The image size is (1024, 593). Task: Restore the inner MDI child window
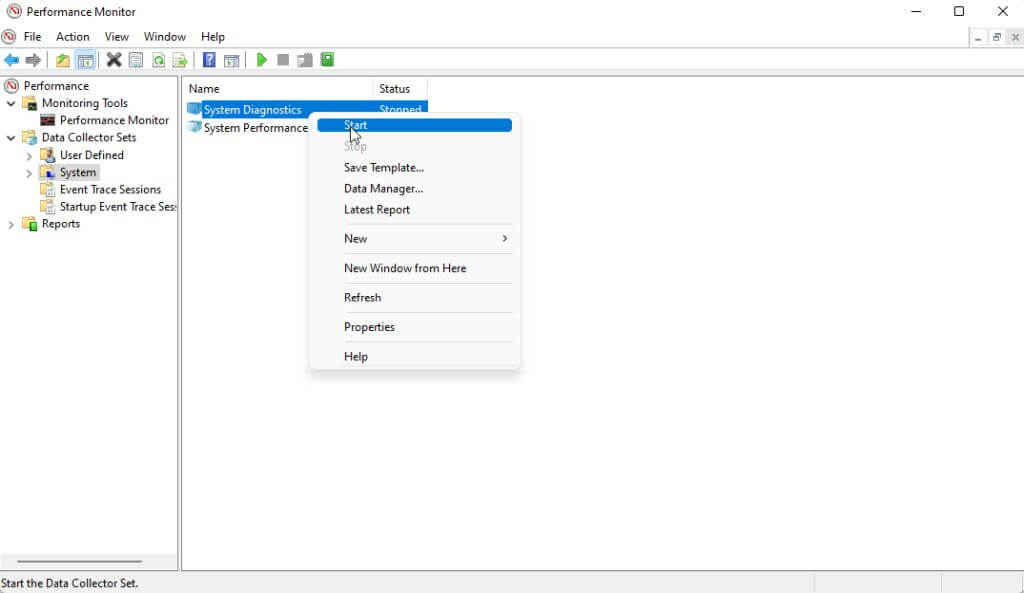(x=997, y=38)
